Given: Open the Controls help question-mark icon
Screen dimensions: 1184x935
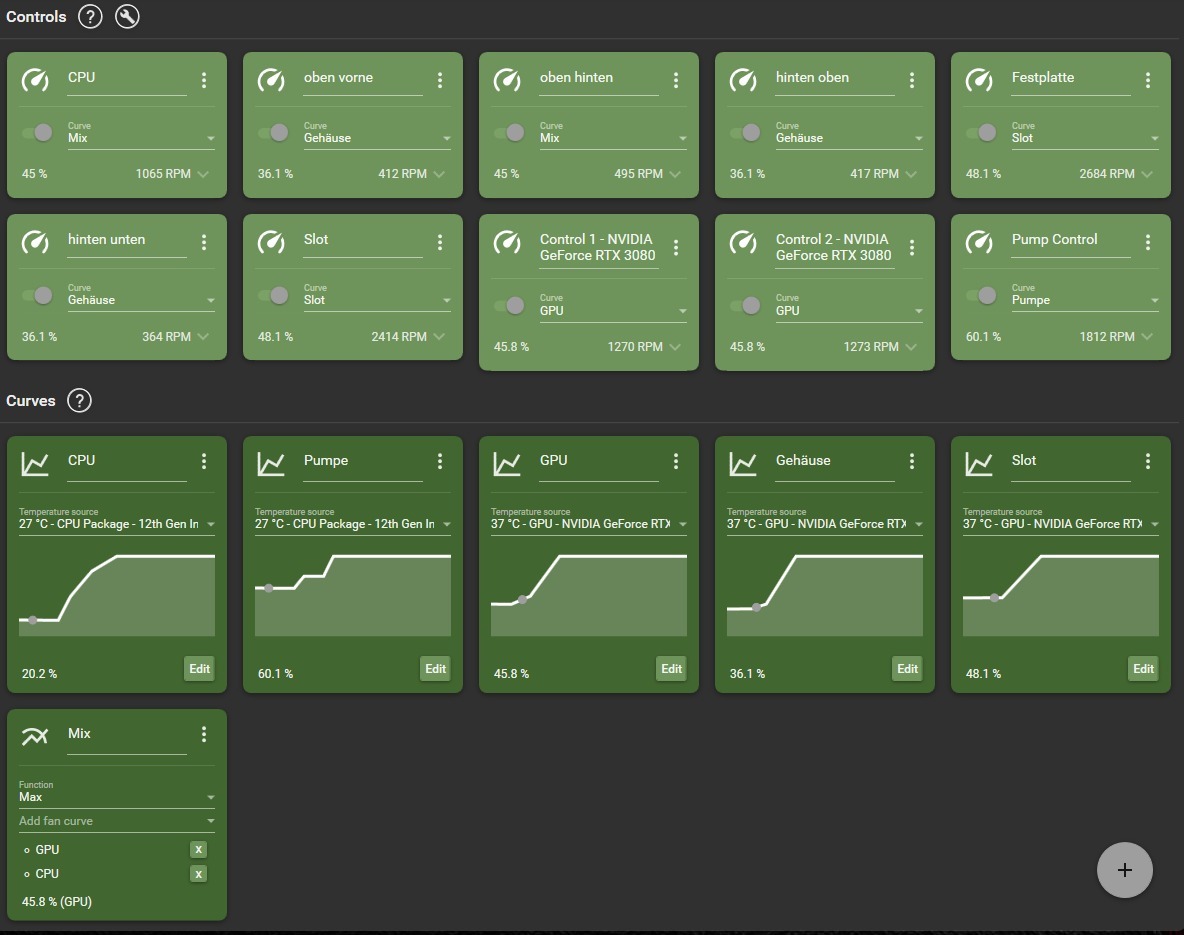Looking at the screenshot, I should pyautogui.click(x=90, y=17).
